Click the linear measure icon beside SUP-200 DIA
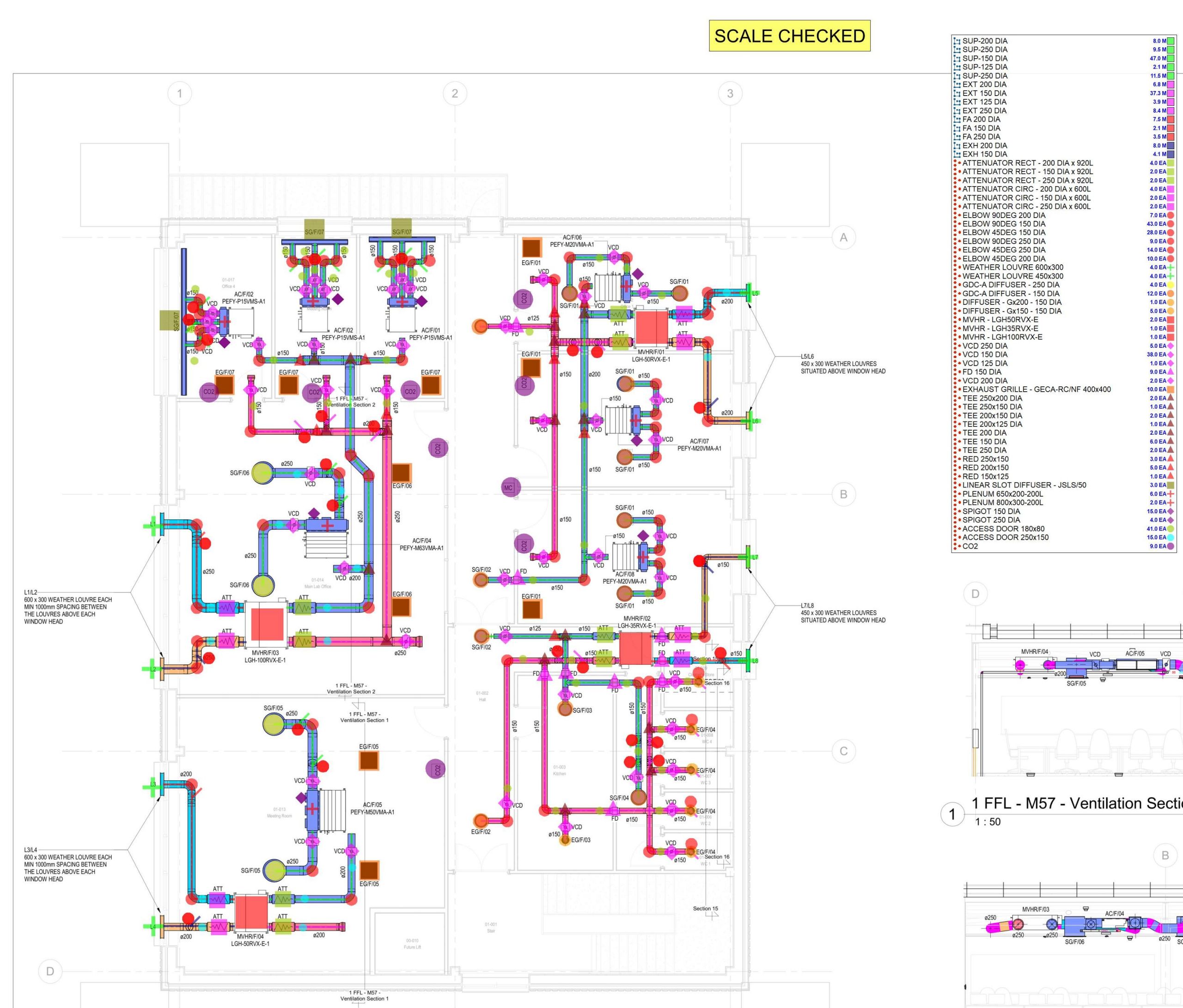This screenshot has height=1008, width=1183. pos(957,41)
